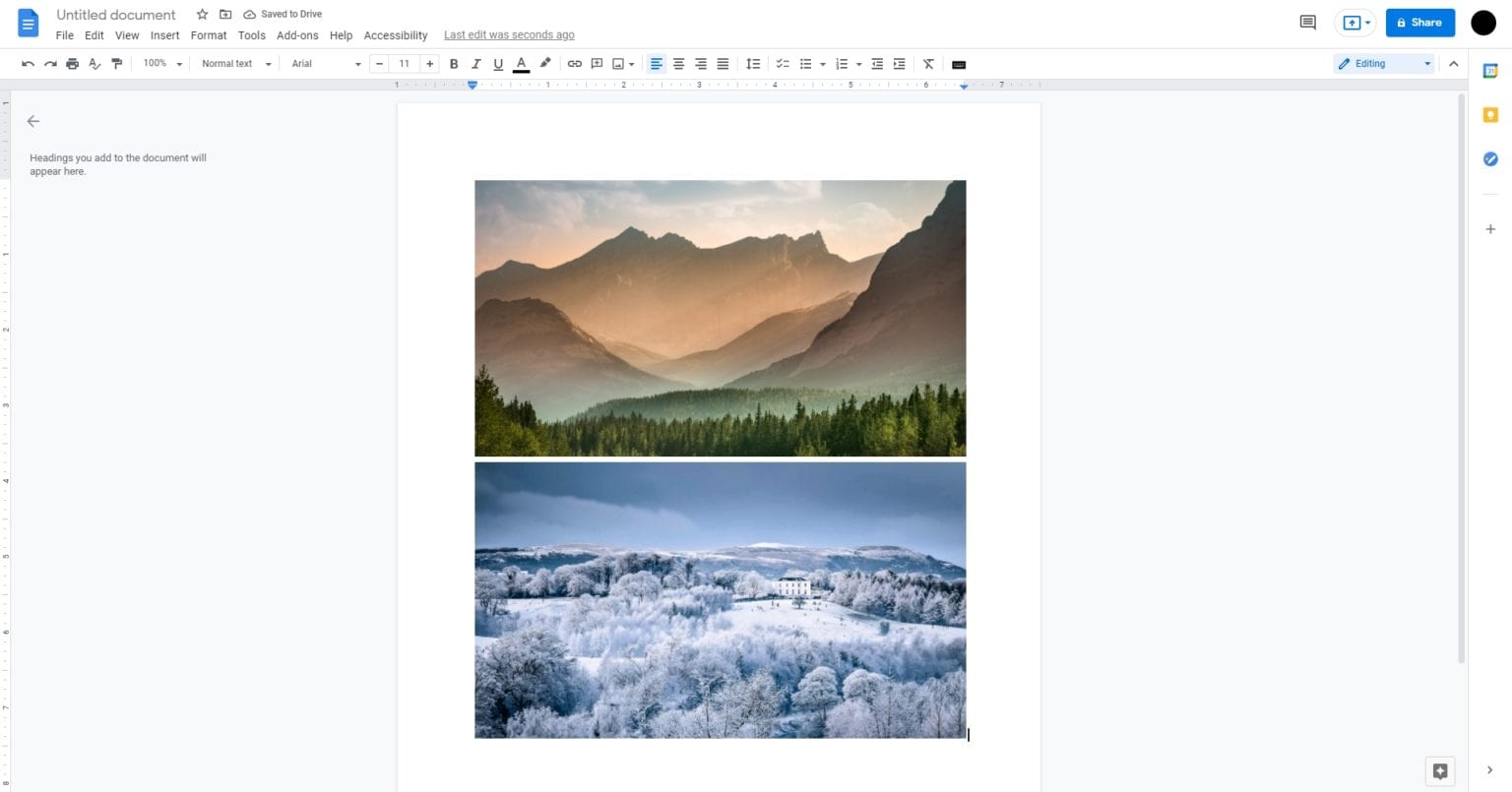Open version history via Last edit link
Screen dimensions: 1512x792
click(x=509, y=34)
